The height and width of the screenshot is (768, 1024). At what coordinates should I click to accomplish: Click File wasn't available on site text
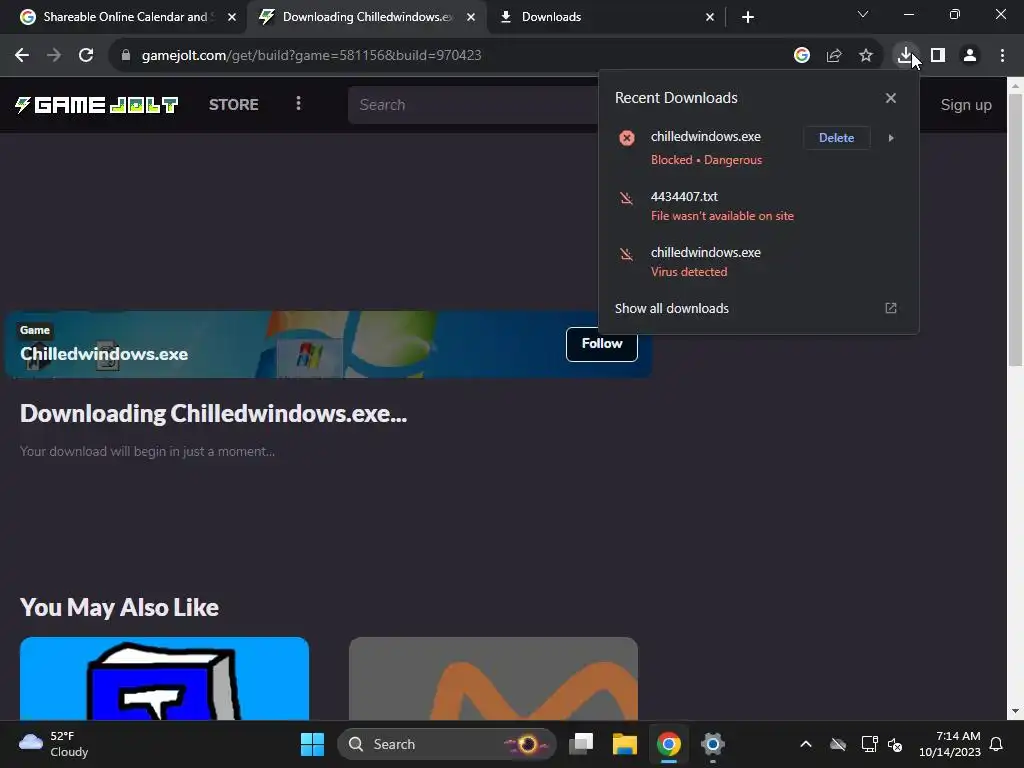722,216
